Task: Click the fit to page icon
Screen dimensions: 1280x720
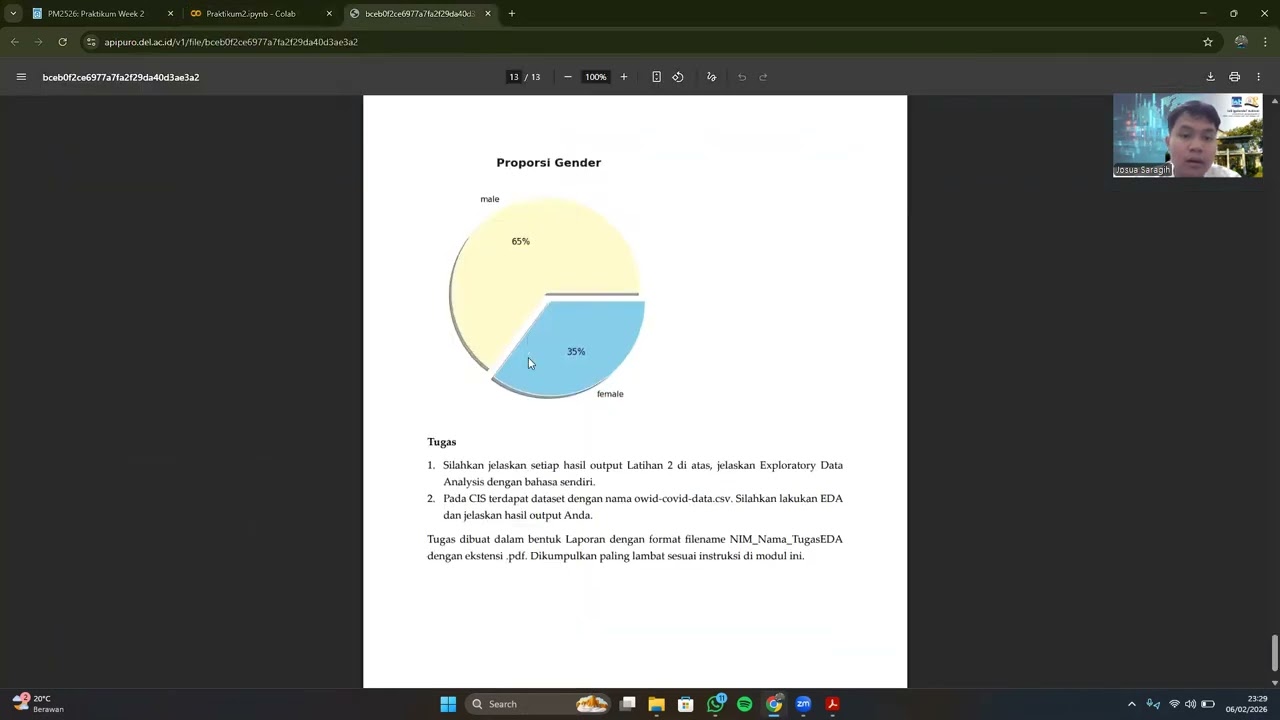Action: tap(656, 77)
